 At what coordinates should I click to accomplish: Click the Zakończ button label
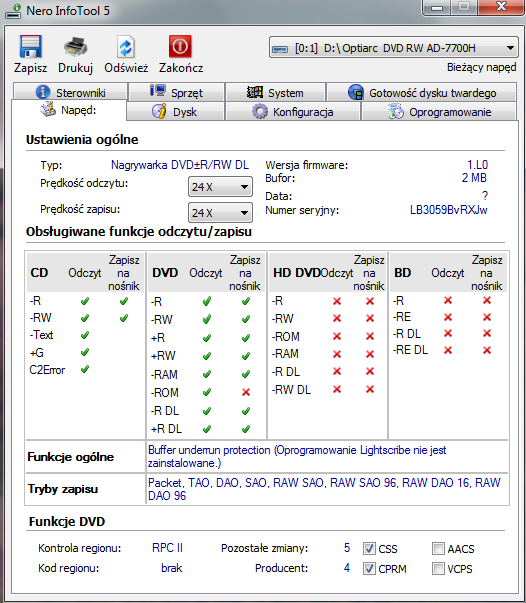coord(181,68)
